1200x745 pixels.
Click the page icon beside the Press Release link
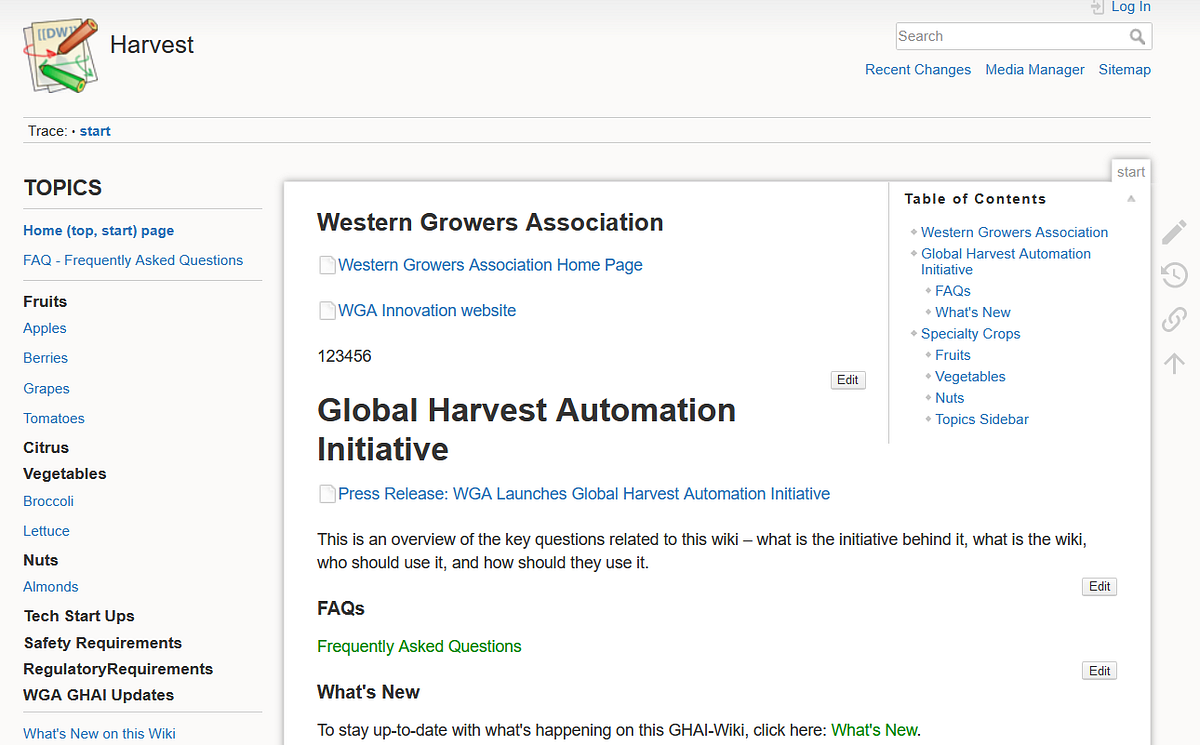pos(327,493)
